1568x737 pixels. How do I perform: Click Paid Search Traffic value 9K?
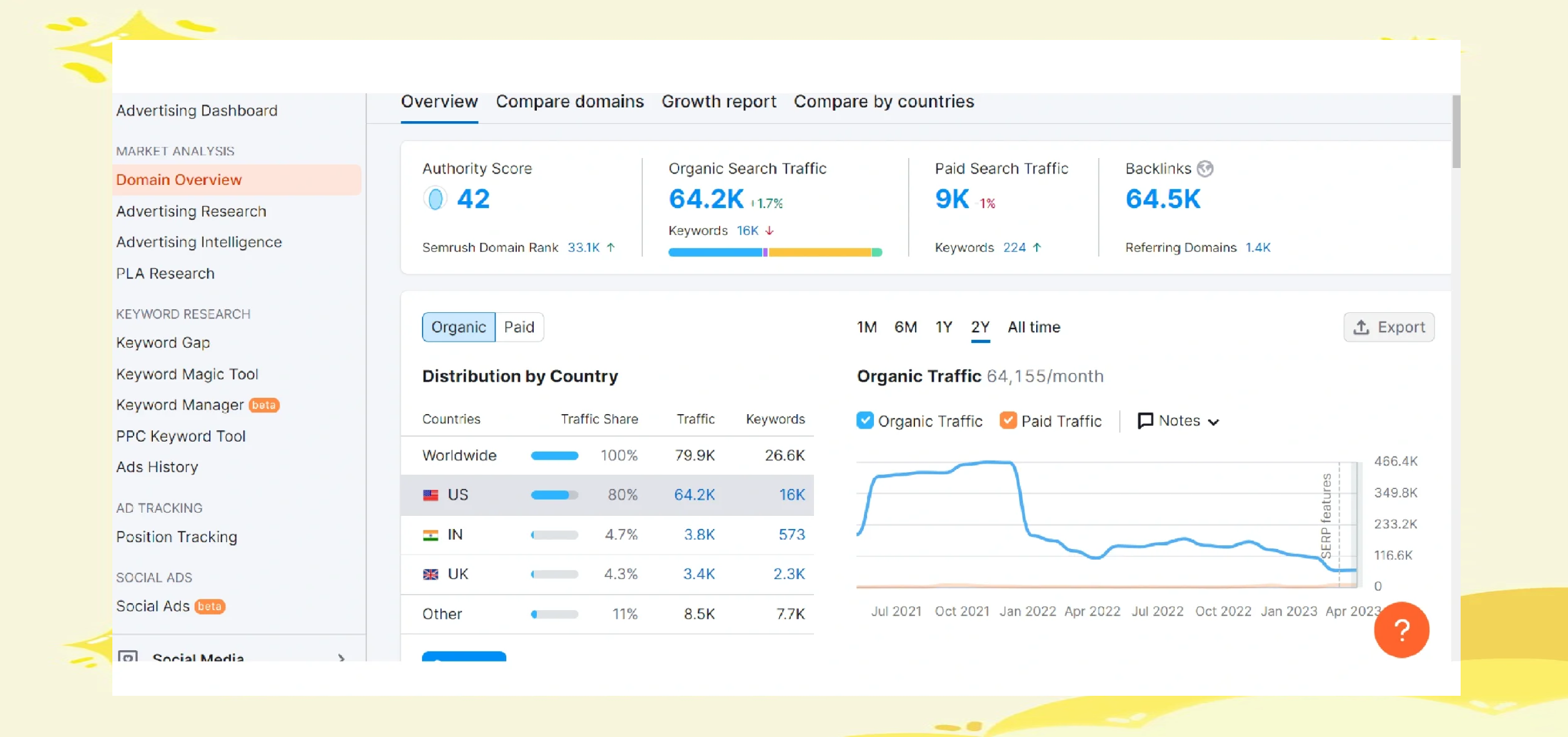coord(952,199)
